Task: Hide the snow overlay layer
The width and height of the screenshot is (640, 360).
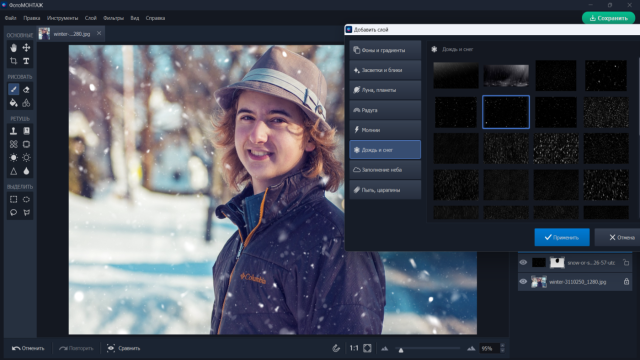Action: click(523, 262)
